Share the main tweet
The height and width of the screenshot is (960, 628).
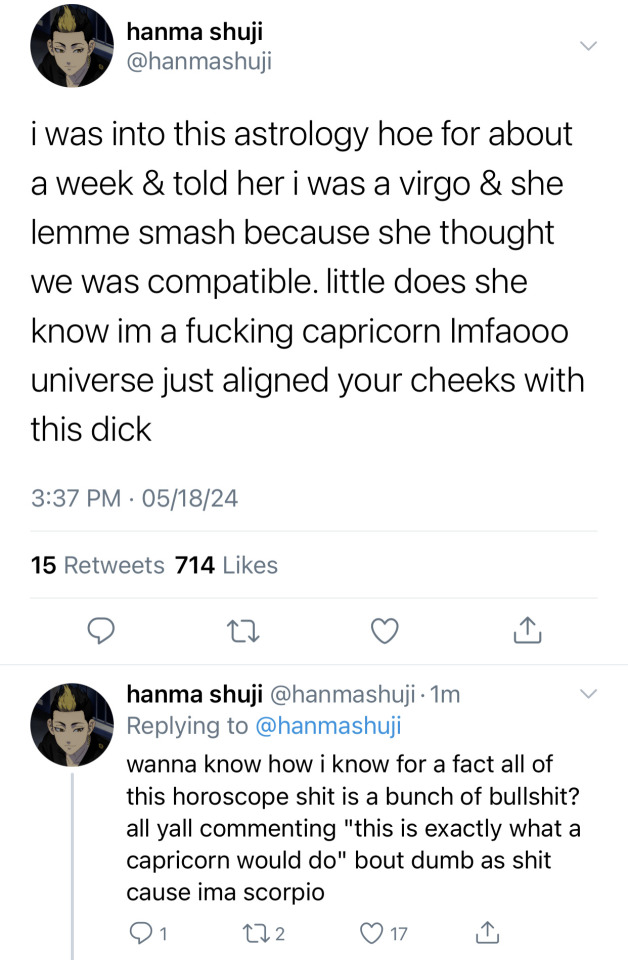(526, 630)
